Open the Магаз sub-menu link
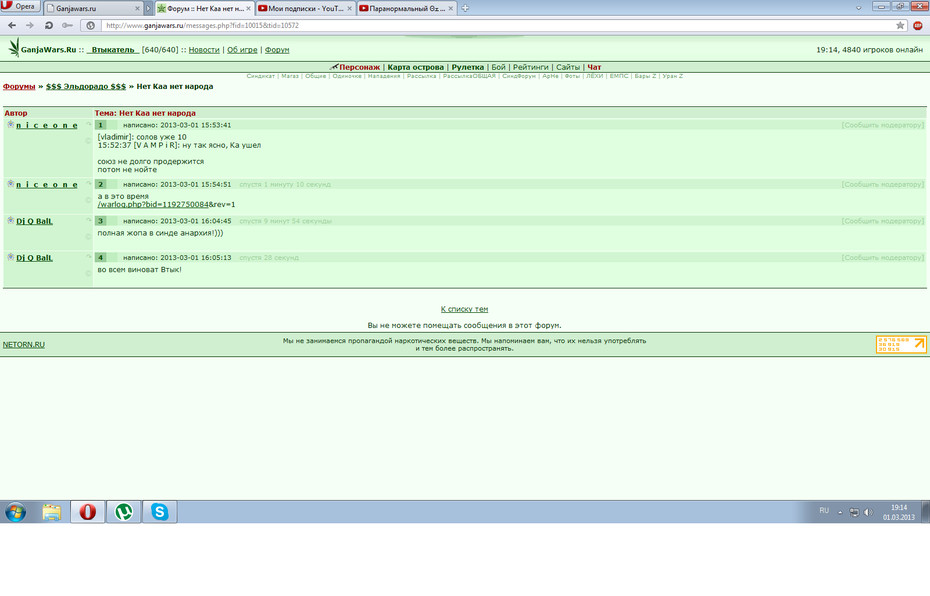930x596 pixels. 290,76
